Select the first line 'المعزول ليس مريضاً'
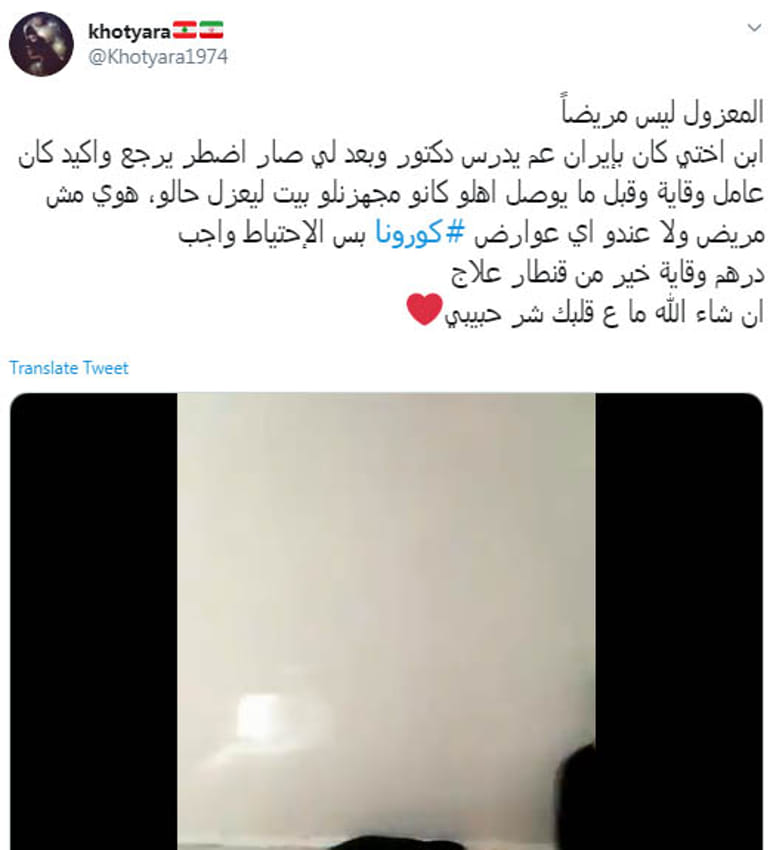Screen dimensions: 773x850 click(x=662, y=113)
